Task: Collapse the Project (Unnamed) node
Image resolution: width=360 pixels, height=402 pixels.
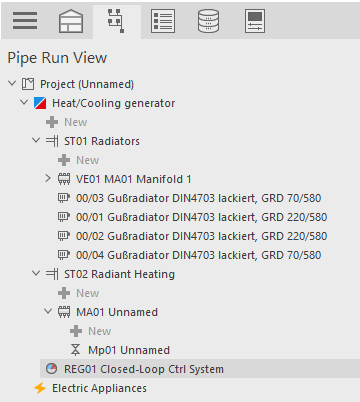Action: (12, 83)
